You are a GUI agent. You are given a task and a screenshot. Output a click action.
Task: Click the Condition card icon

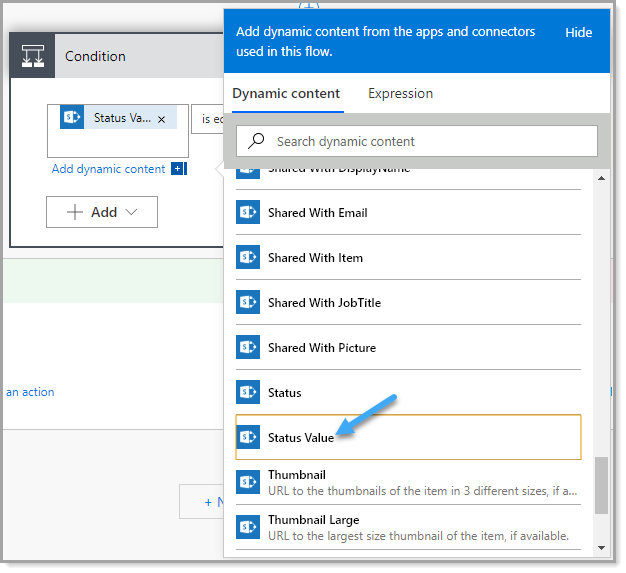[32, 56]
